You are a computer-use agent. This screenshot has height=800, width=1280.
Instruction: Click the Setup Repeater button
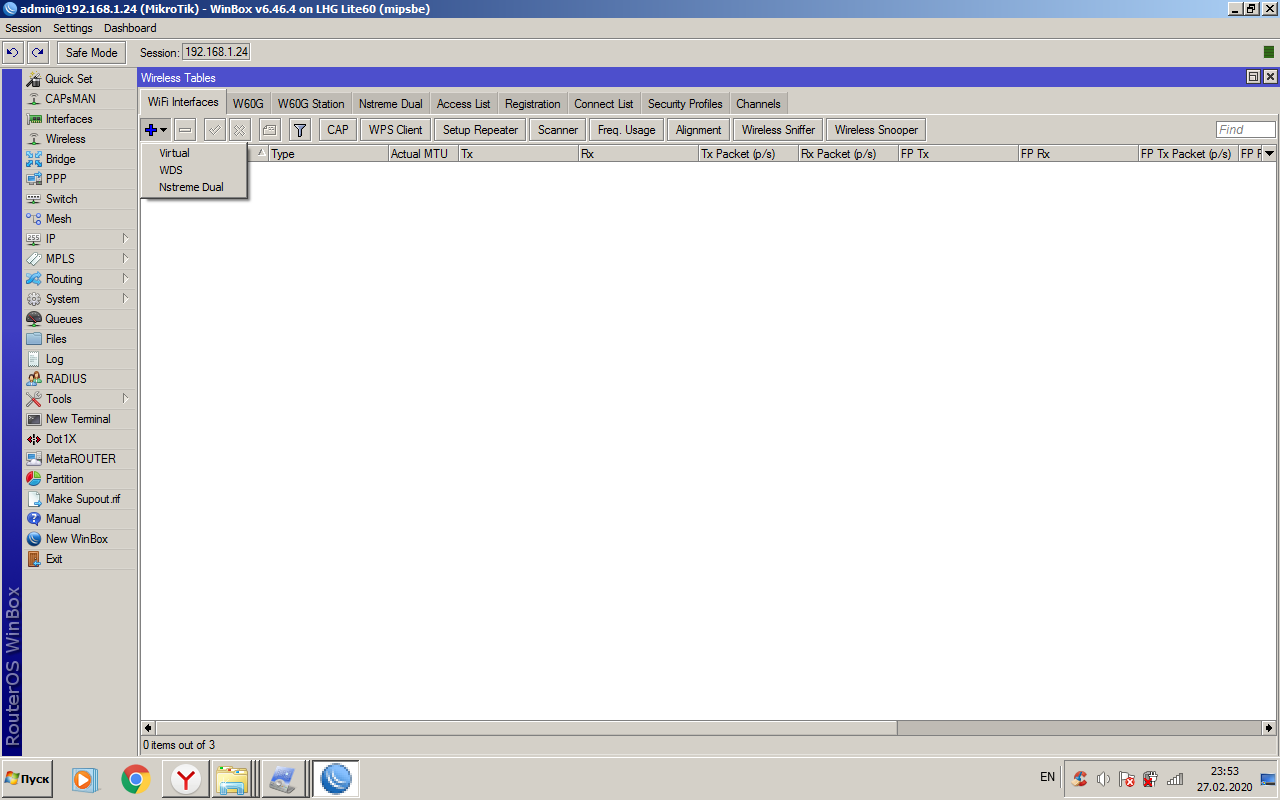click(x=481, y=130)
